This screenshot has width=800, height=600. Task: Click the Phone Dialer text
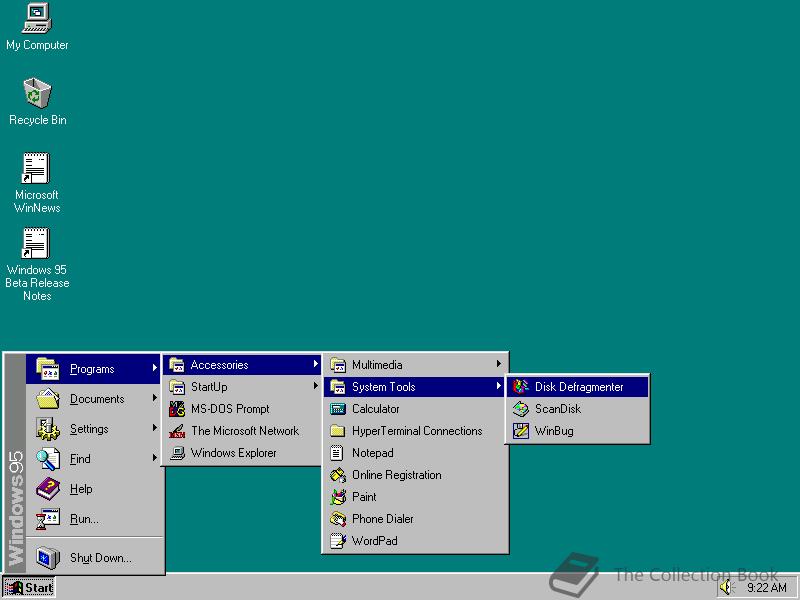coord(383,518)
